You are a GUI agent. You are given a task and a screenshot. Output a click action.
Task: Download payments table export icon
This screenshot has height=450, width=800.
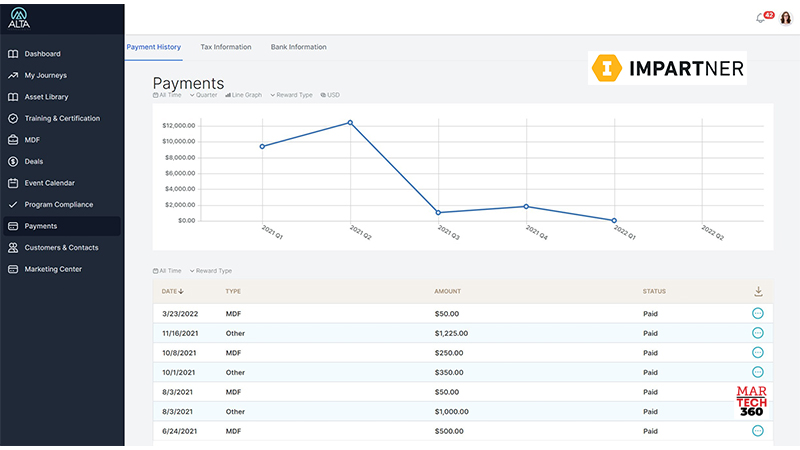[758, 291]
